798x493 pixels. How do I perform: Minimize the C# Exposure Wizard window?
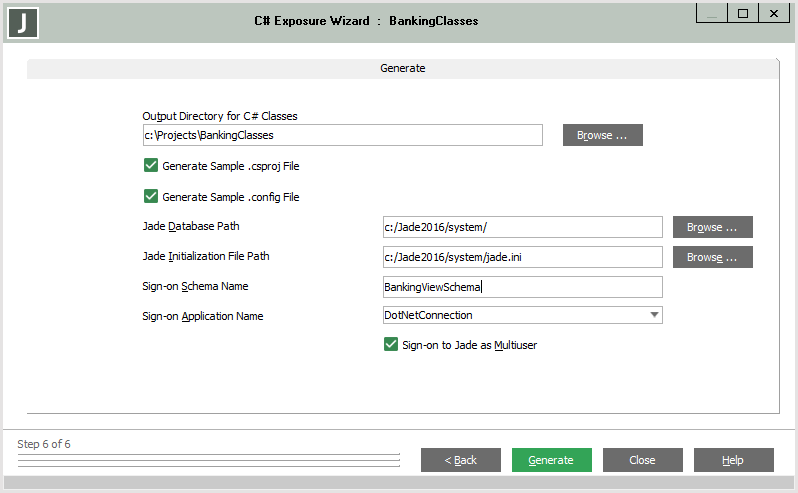711,13
